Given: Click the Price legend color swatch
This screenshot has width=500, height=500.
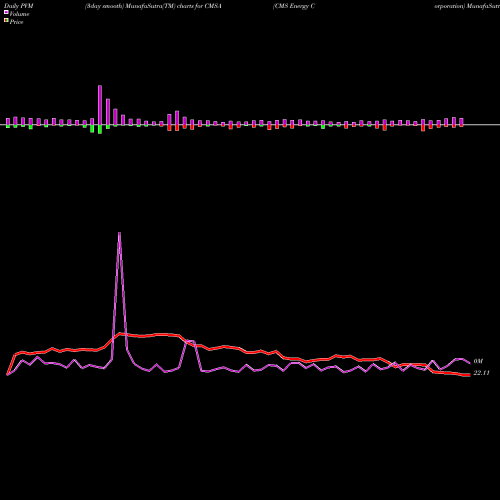Looking at the screenshot, I should (x=6, y=21).
